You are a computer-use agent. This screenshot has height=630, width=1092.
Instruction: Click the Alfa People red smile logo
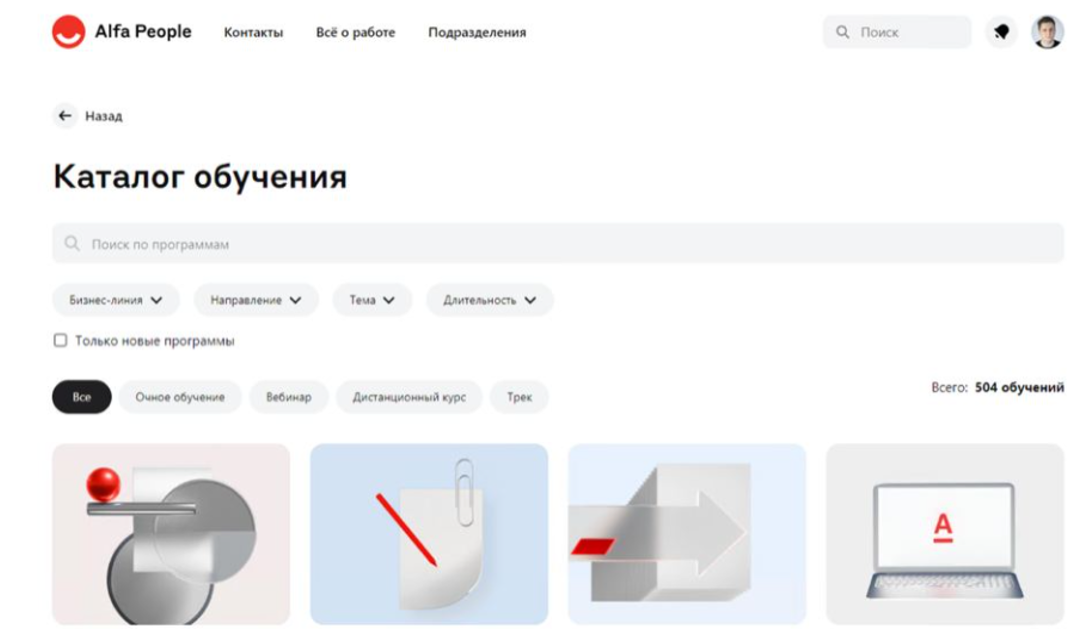pos(68,32)
